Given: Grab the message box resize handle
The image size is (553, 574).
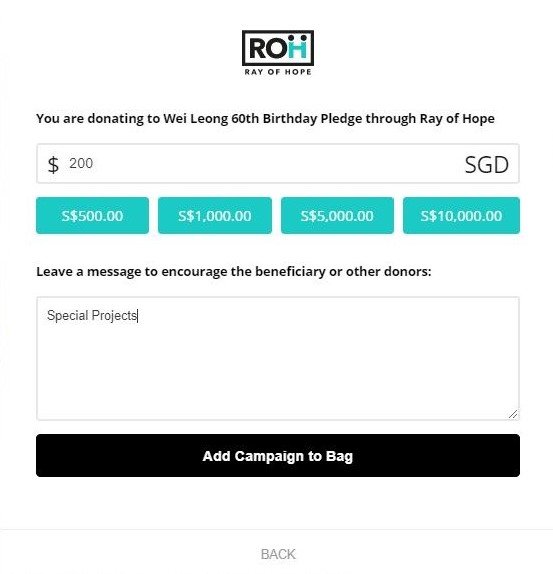Looking at the screenshot, I should click(x=513, y=414).
